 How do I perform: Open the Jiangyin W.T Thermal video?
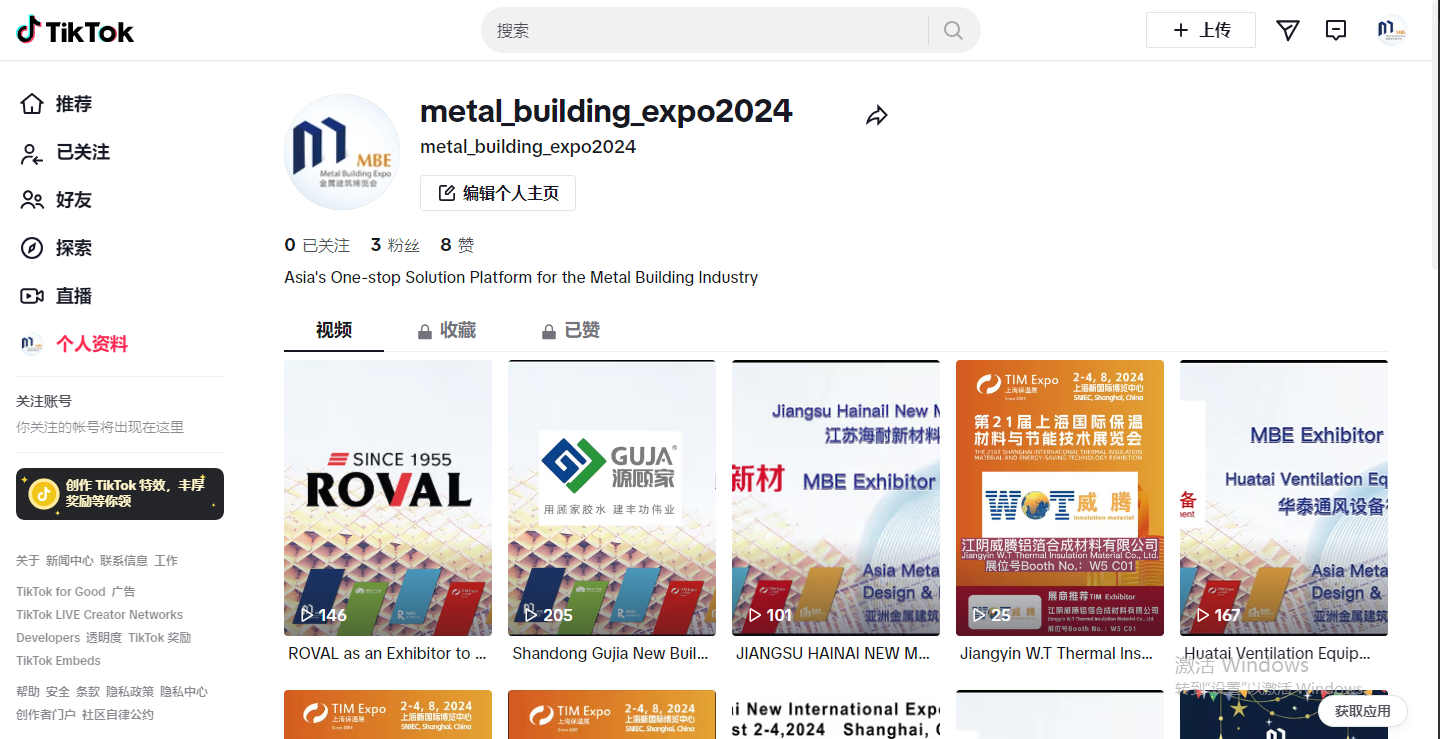click(1060, 498)
